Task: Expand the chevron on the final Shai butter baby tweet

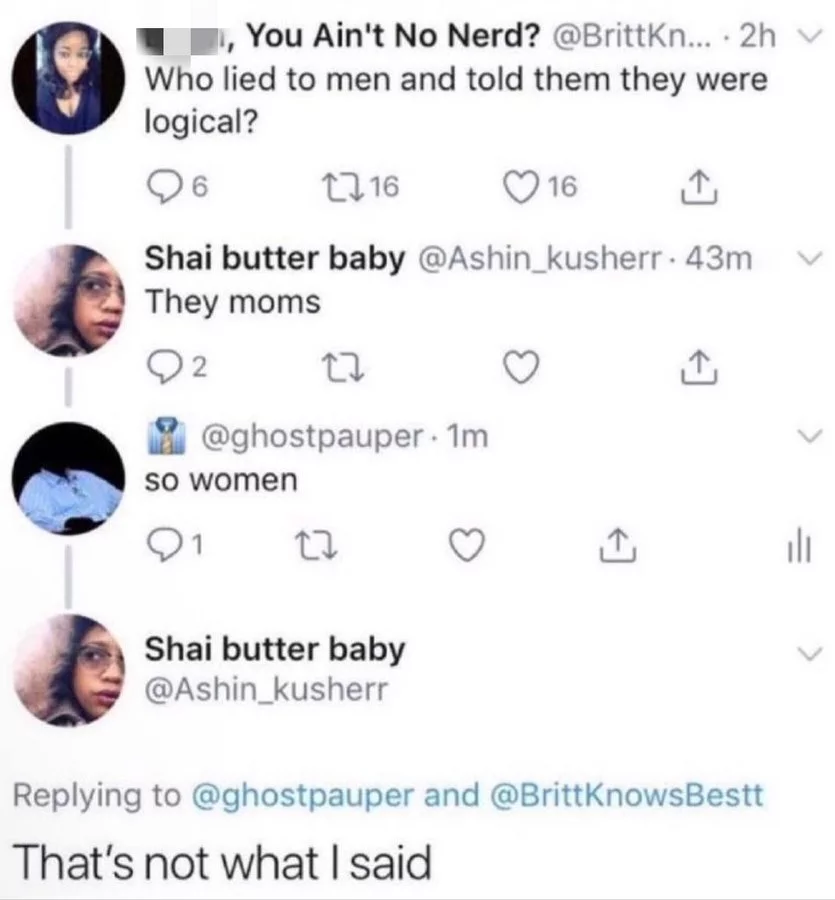Action: point(810,653)
